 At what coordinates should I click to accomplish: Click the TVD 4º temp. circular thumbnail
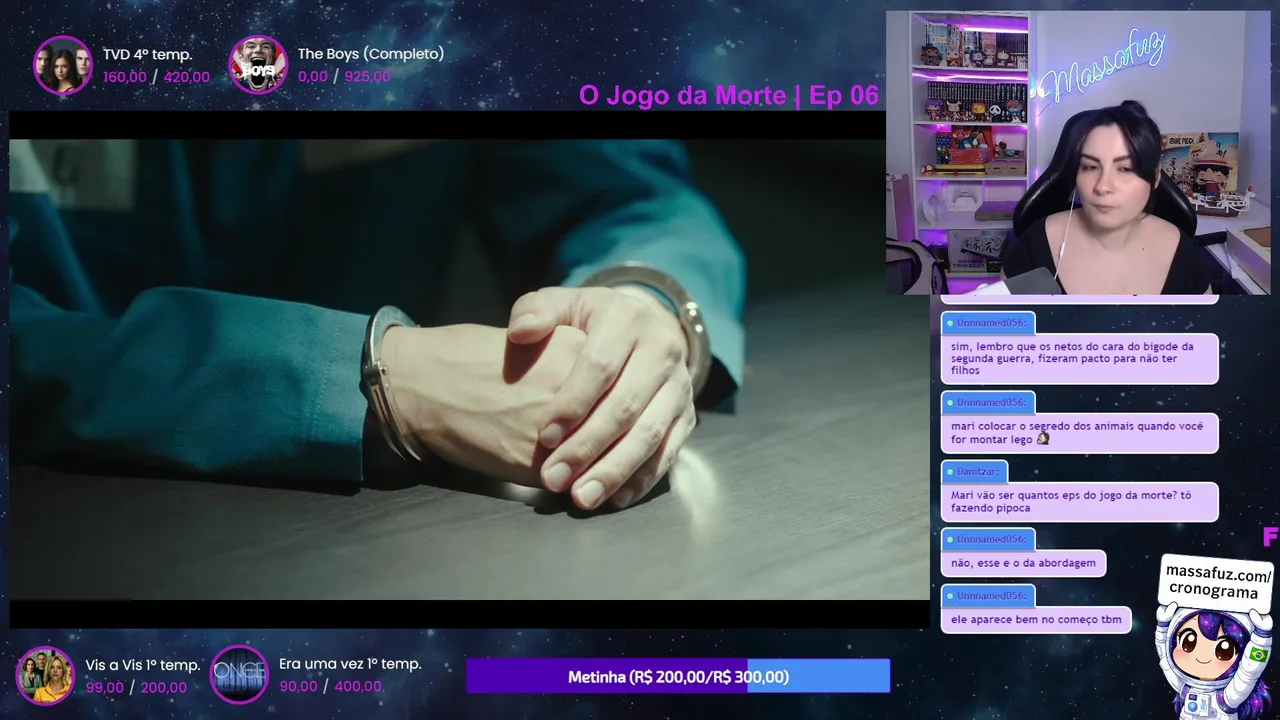click(63, 65)
